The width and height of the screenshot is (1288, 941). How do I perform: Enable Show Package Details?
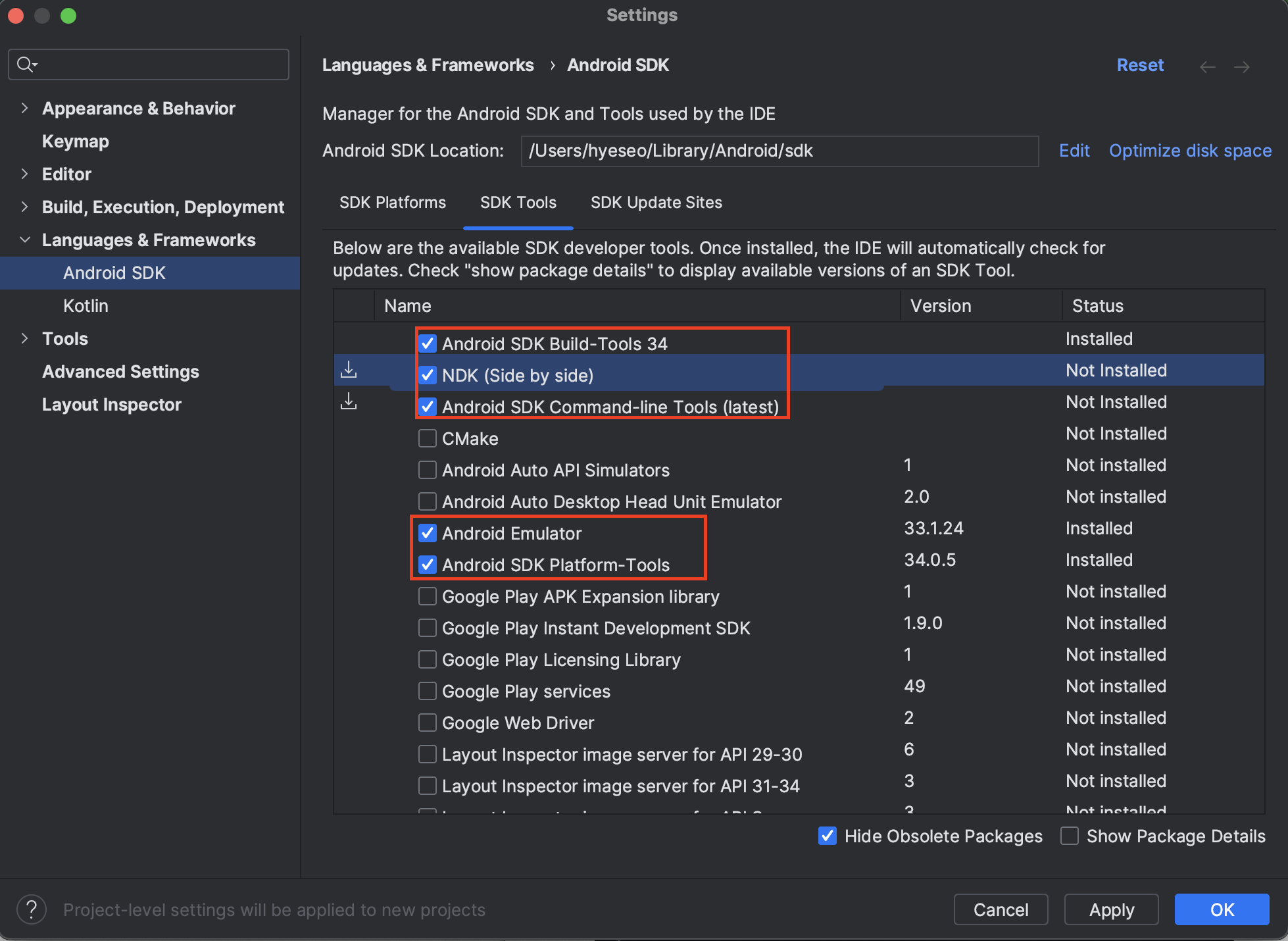tap(1070, 836)
